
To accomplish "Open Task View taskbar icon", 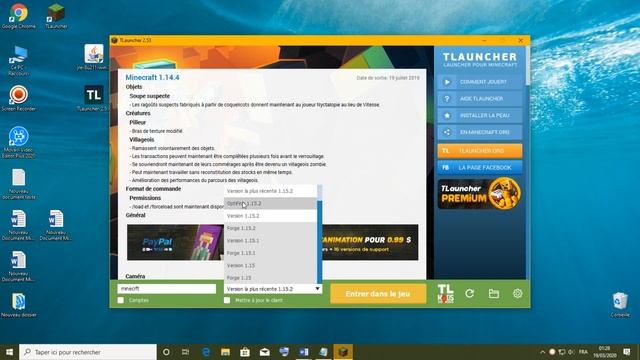I will (186, 352).
